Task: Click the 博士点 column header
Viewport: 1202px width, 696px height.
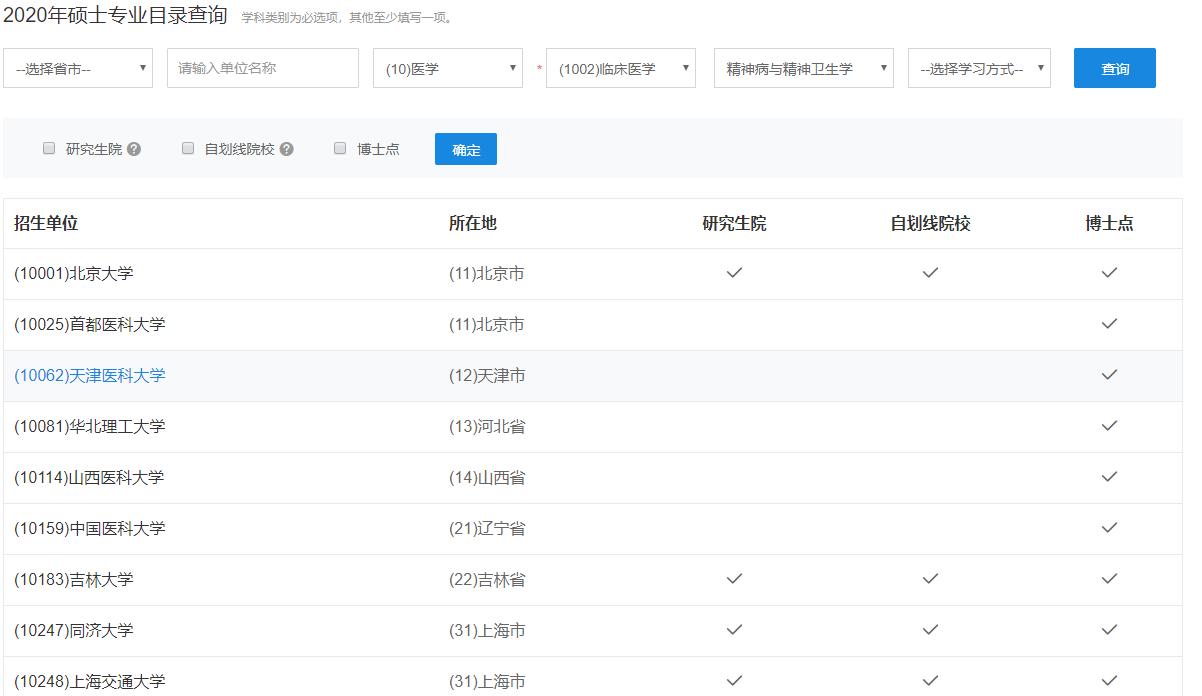Action: click(1110, 223)
